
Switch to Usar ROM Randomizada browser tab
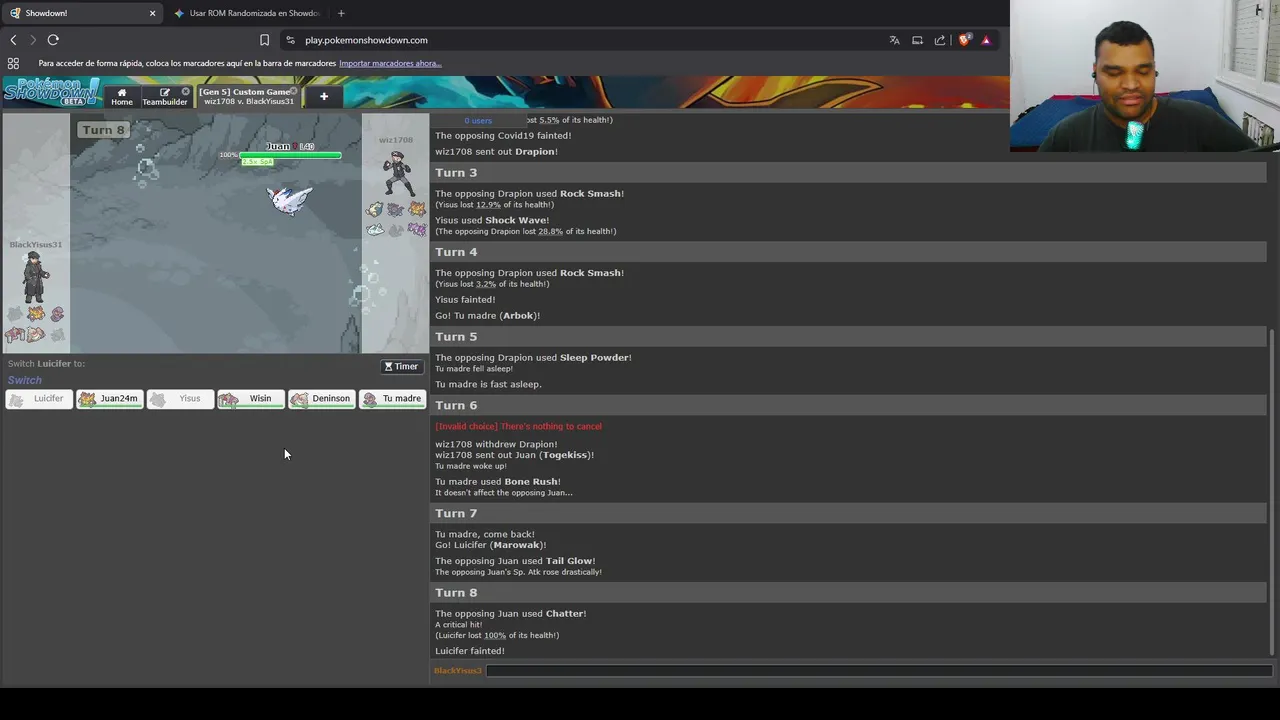tap(247, 13)
